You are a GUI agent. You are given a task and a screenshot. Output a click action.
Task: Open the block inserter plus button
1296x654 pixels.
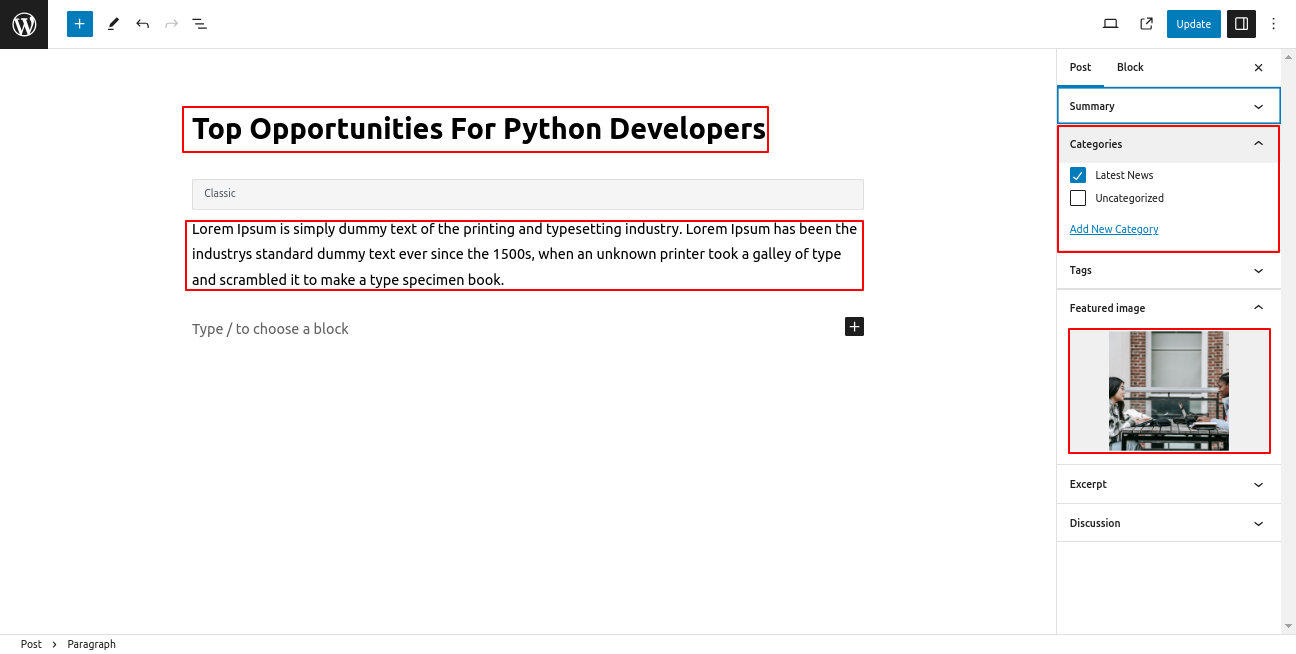click(x=80, y=24)
